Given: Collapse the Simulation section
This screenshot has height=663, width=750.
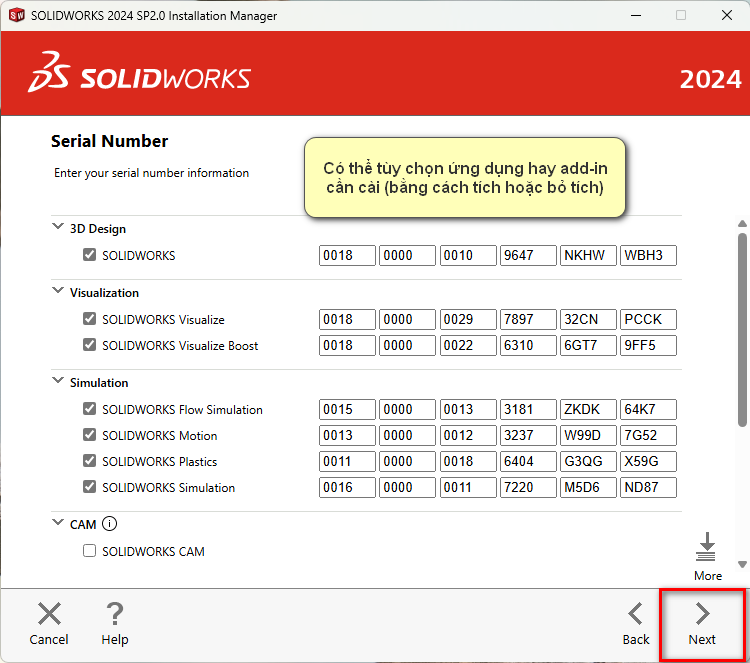Looking at the screenshot, I should (58, 380).
